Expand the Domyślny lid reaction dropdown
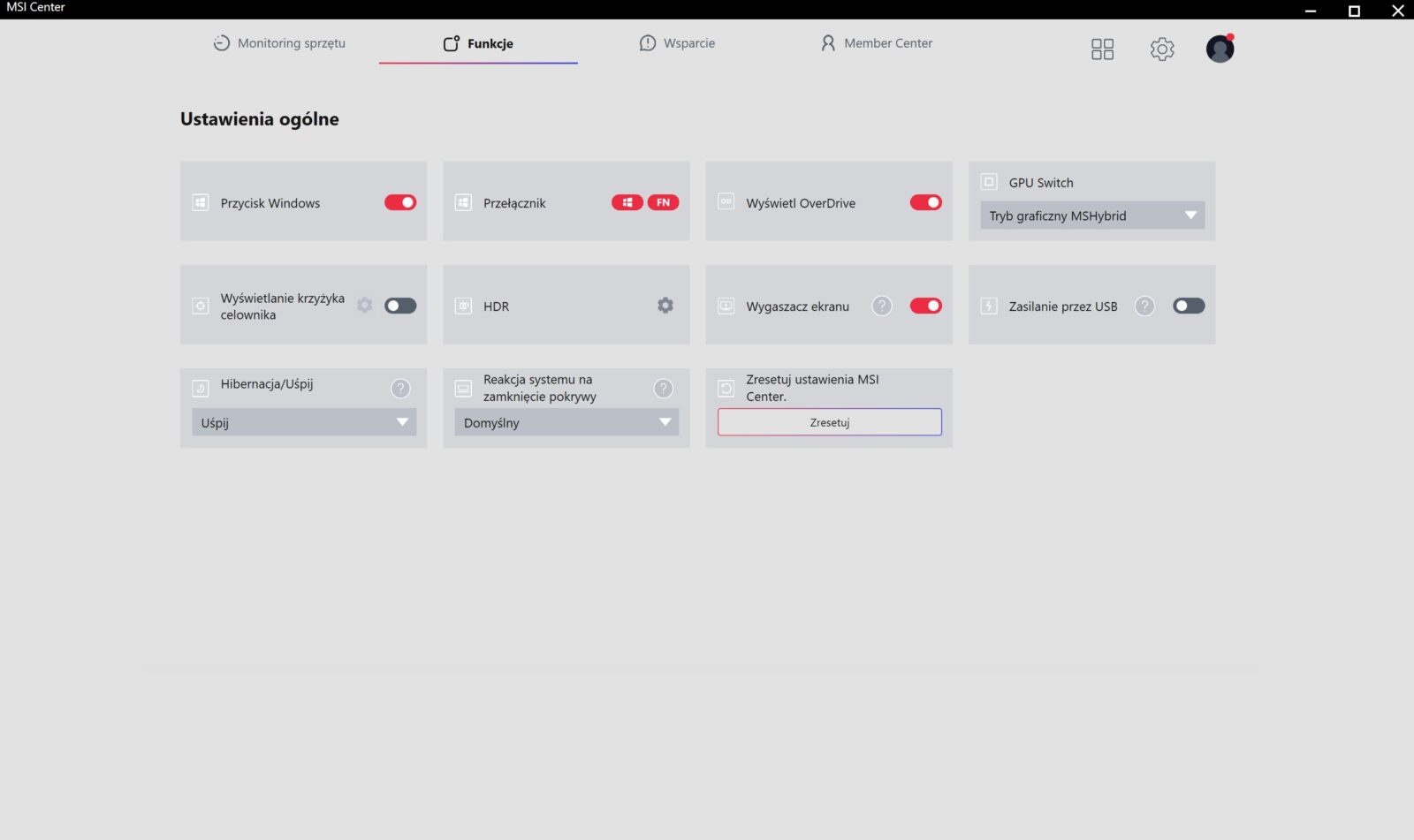Image resolution: width=1414 pixels, height=840 pixels. pos(566,422)
